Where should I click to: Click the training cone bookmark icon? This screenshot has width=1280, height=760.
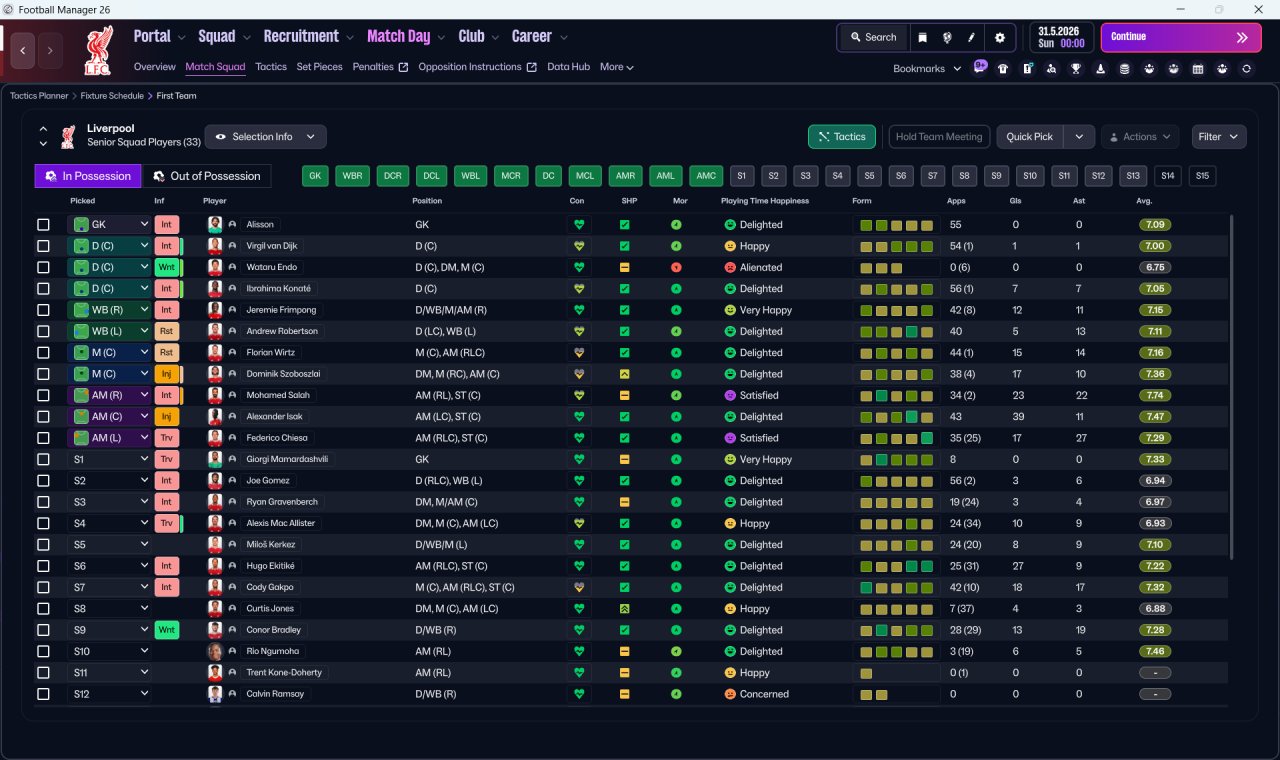[x=1100, y=69]
